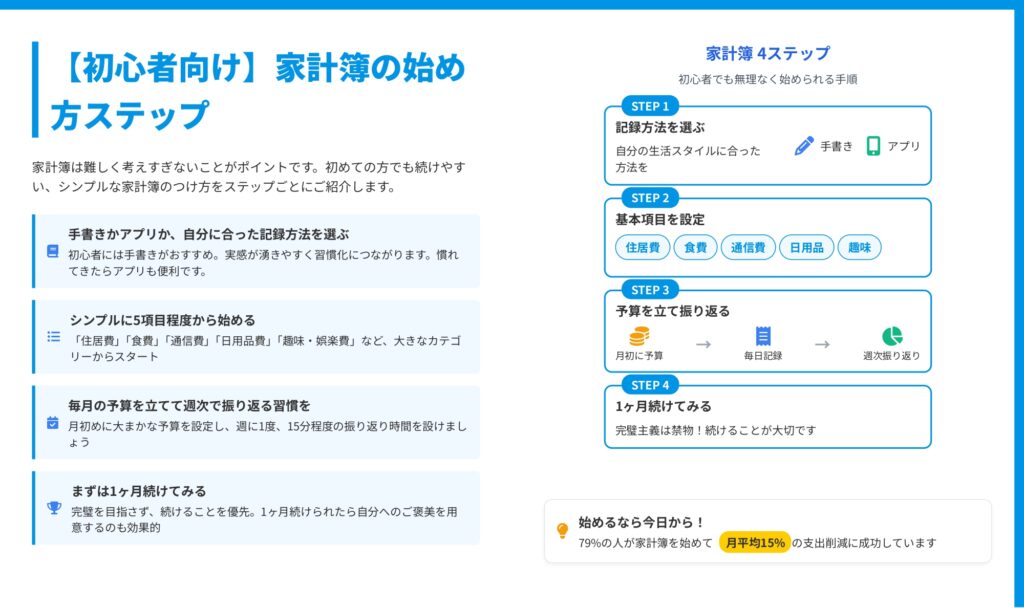
Task: Click the book icon beside 手書きかアプリか
Action: (x=53, y=251)
